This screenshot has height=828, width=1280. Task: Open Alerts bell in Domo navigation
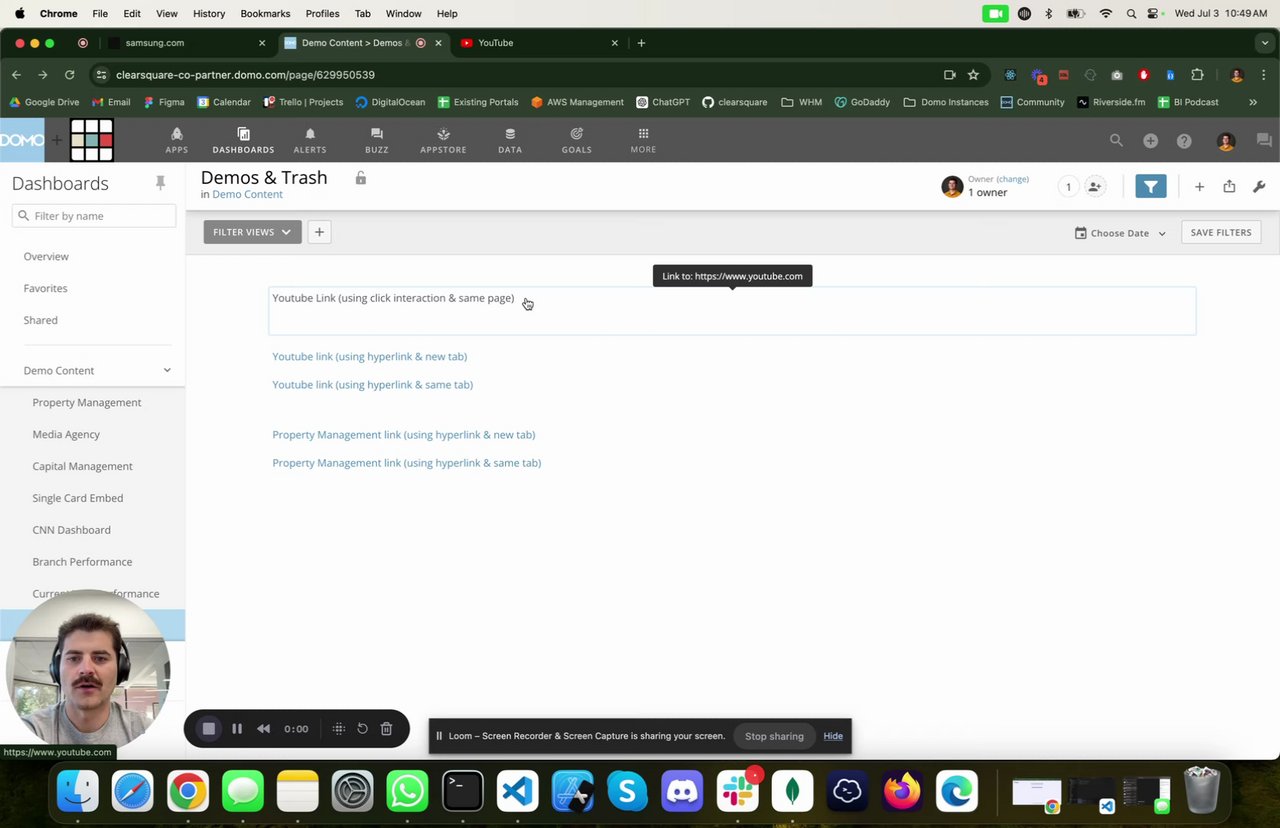(x=310, y=140)
